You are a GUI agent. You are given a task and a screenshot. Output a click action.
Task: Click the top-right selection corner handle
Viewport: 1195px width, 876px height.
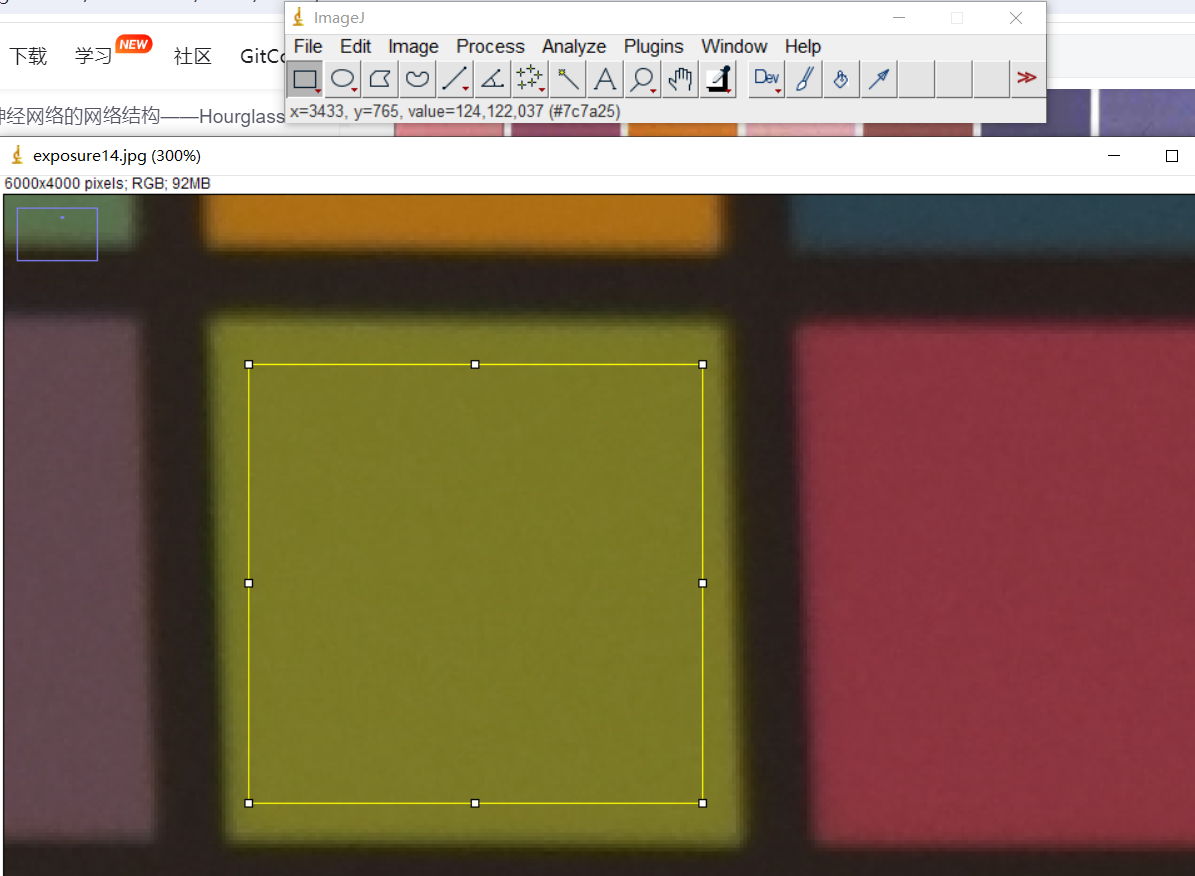tap(703, 365)
